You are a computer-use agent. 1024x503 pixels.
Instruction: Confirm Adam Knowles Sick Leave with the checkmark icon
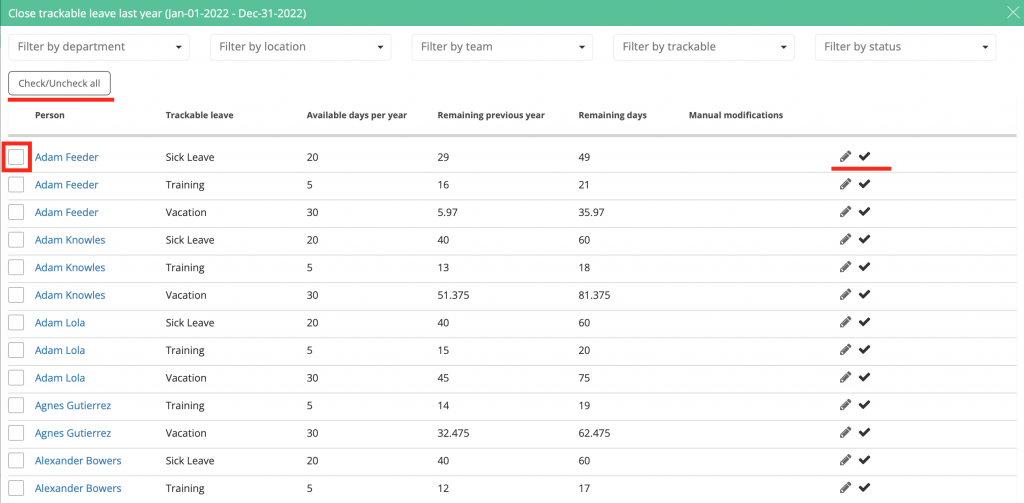(x=865, y=239)
